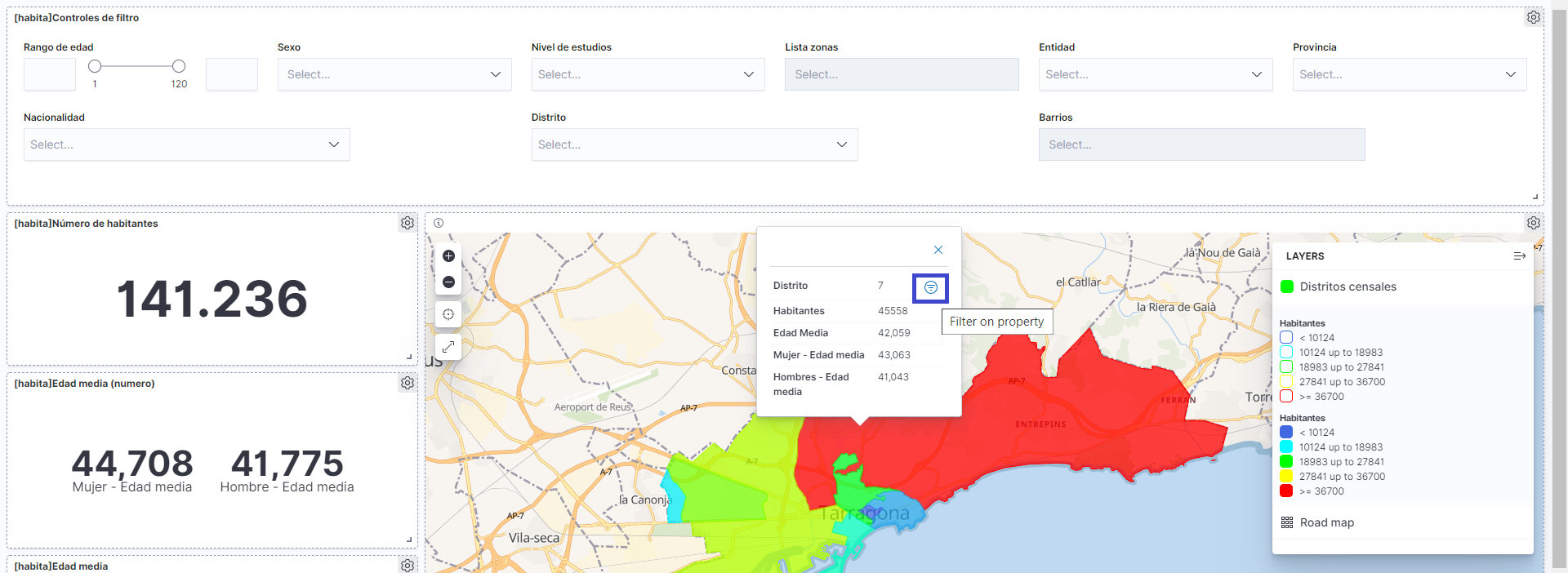The width and height of the screenshot is (1568, 573).
Task: Expand the Nacionalidad dropdown
Action: [x=186, y=144]
